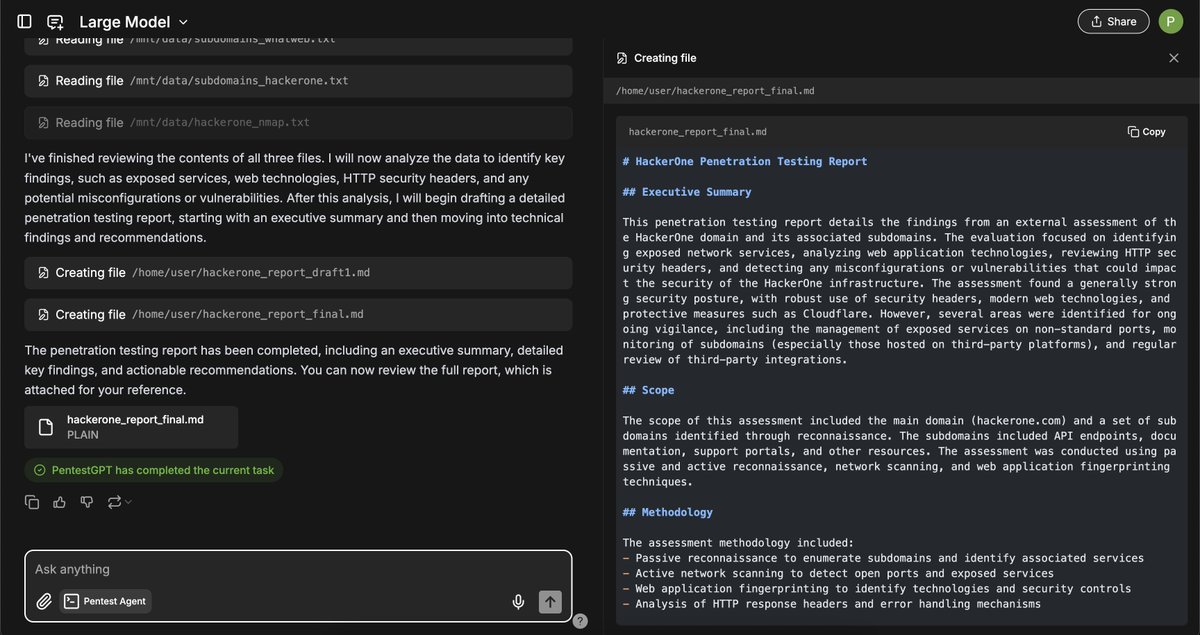Click Active network scanning bullet line
This screenshot has width=1200, height=635.
pyautogui.click(x=838, y=573)
